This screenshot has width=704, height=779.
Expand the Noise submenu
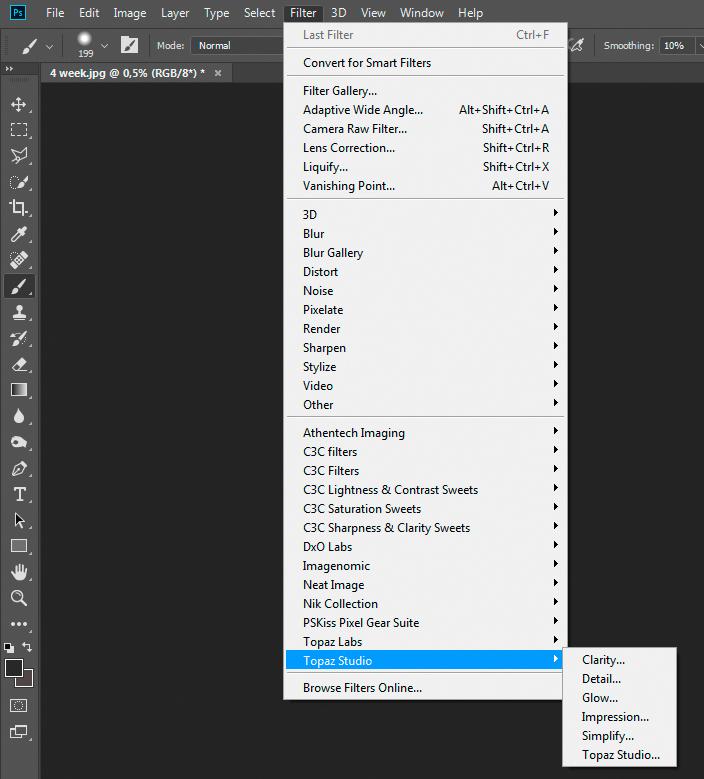(x=425, y=291)
